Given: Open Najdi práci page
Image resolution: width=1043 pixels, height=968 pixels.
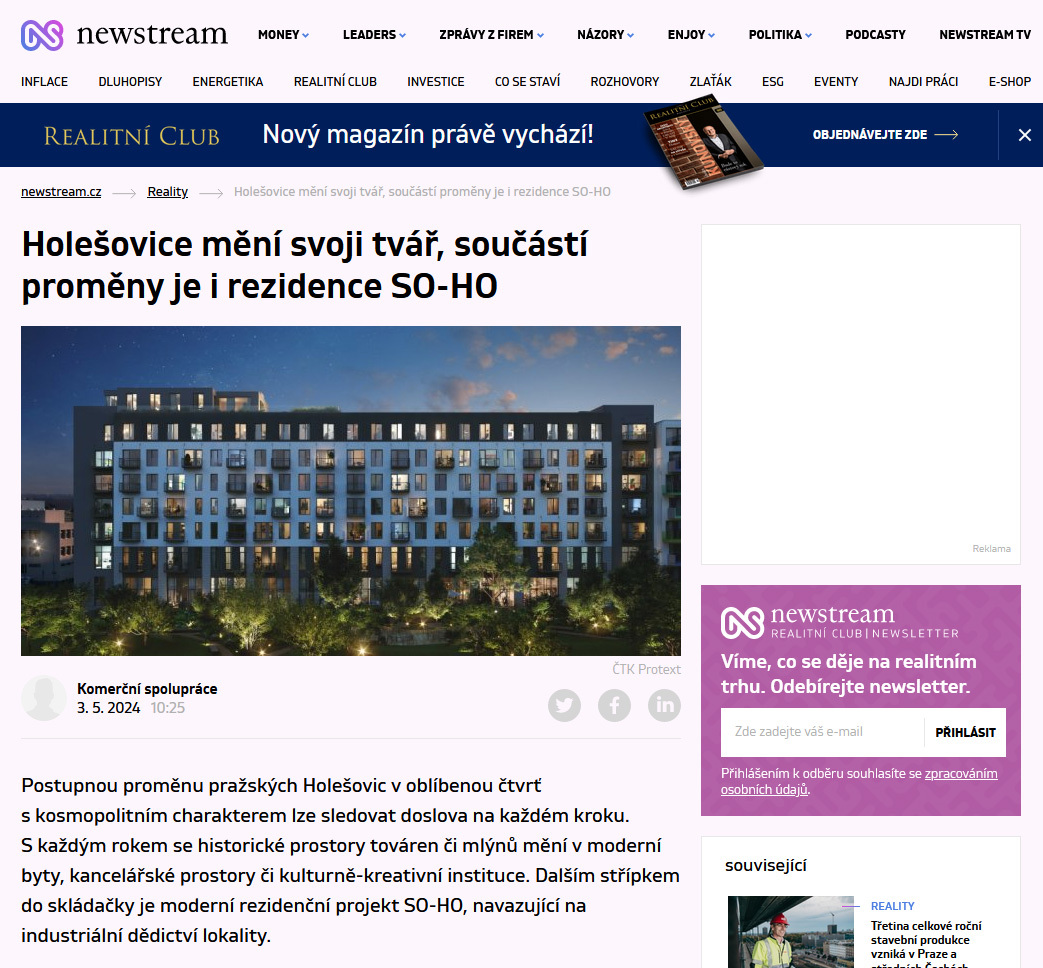Looking at the screenshot, I should click(923, 82).
